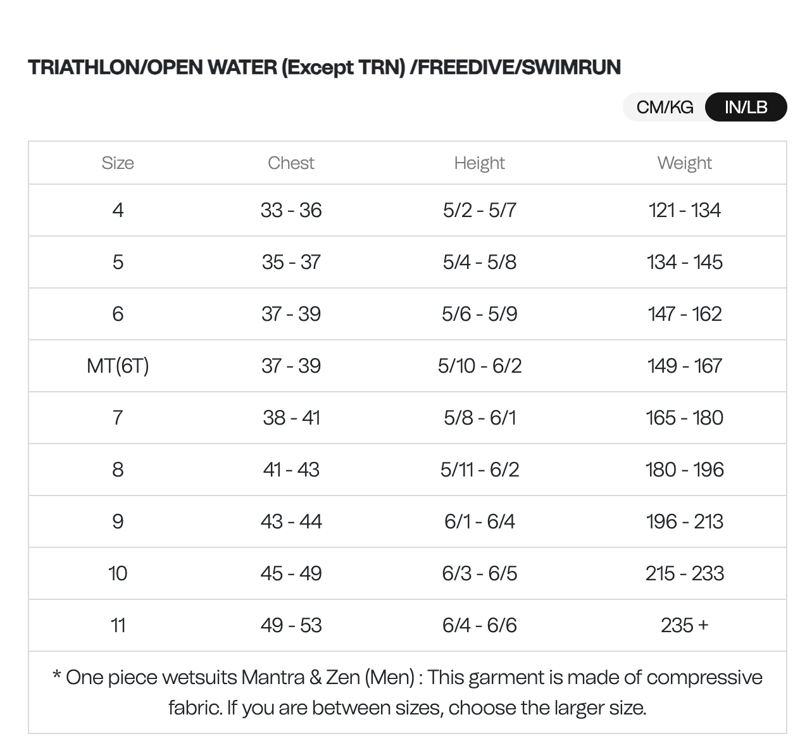Click chest range 33 - 36
Viewport: 800px width, 748px height.
291,210
